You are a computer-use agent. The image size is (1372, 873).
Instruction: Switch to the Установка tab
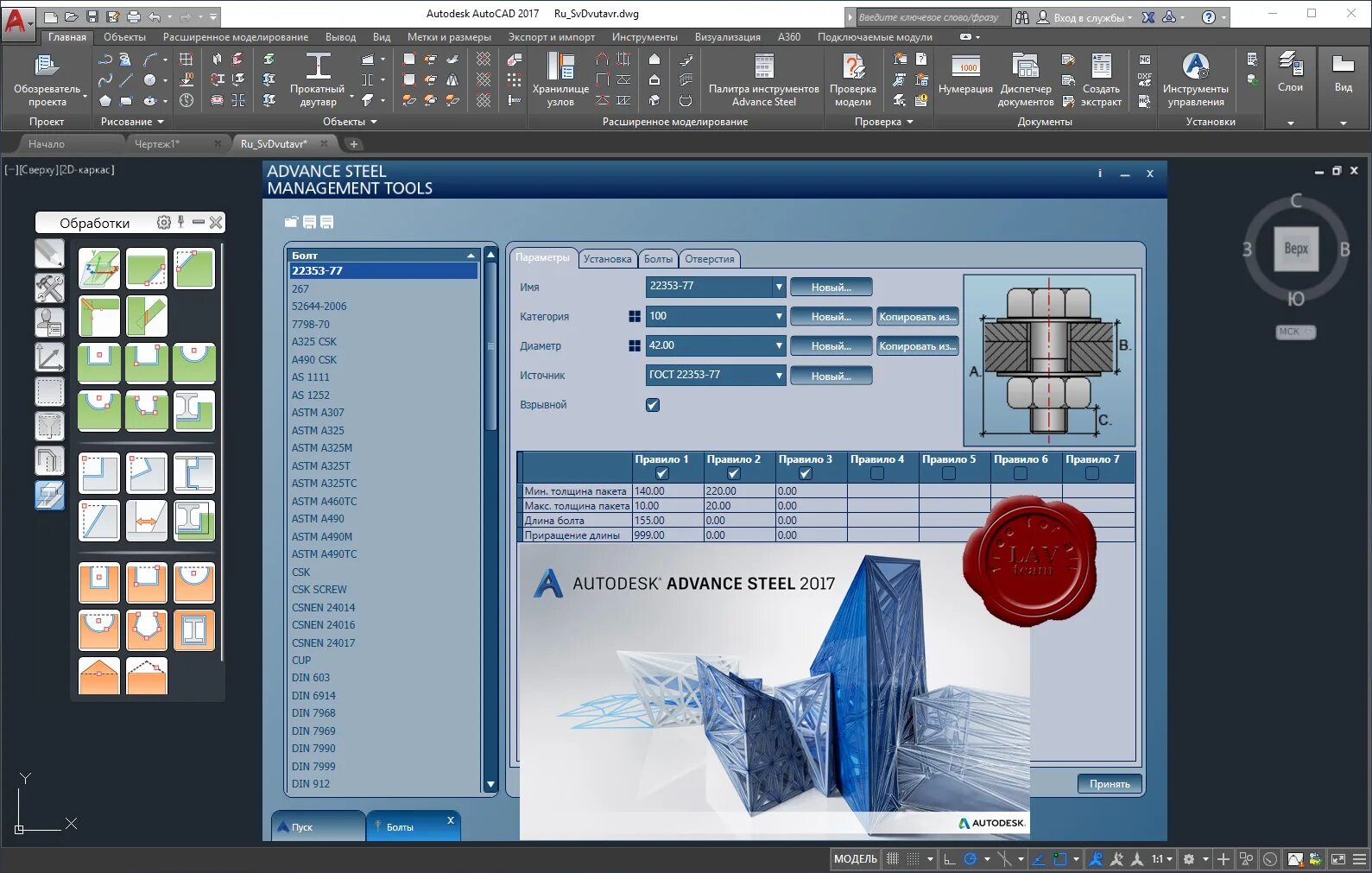(x=607, y=259)
